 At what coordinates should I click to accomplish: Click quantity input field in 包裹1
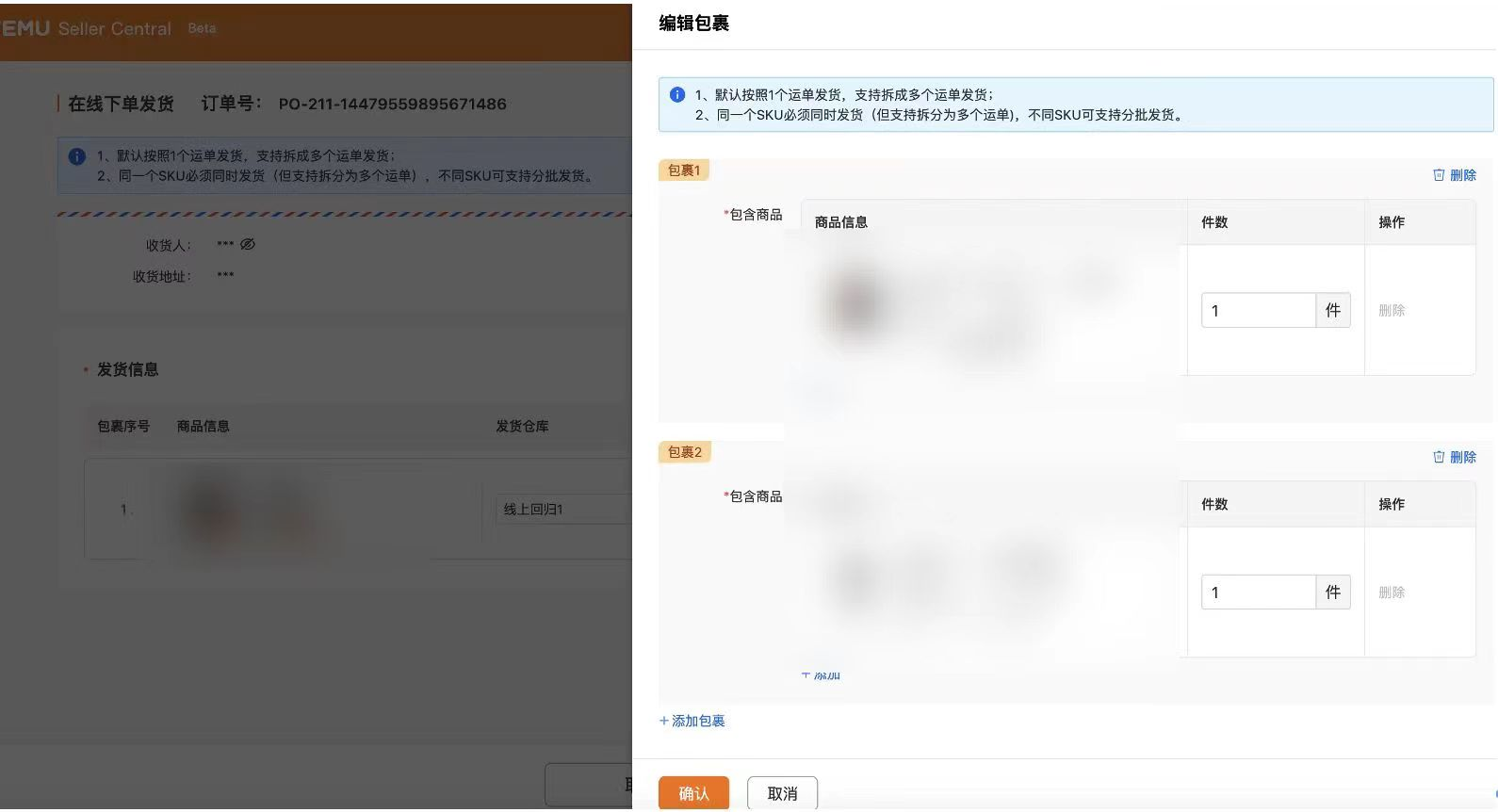click(1258, 310)
